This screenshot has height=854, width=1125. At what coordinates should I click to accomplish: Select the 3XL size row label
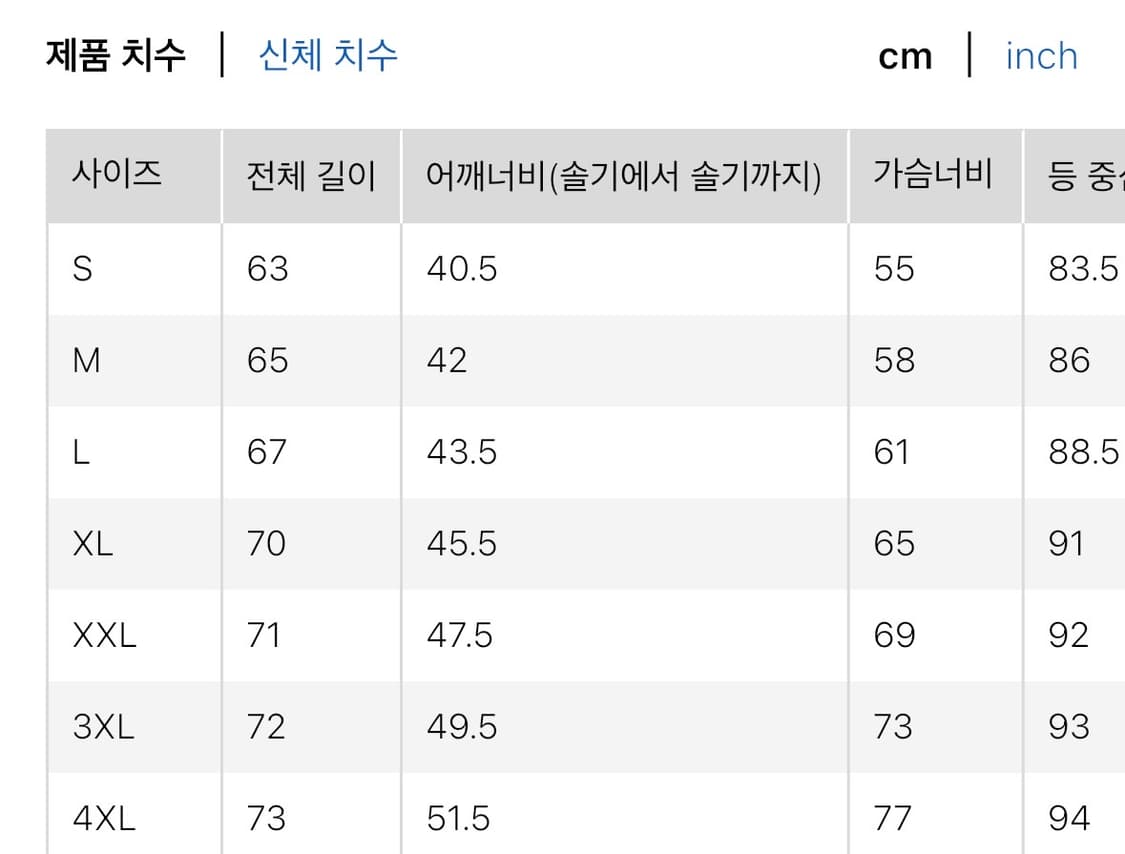pos(103,727)
